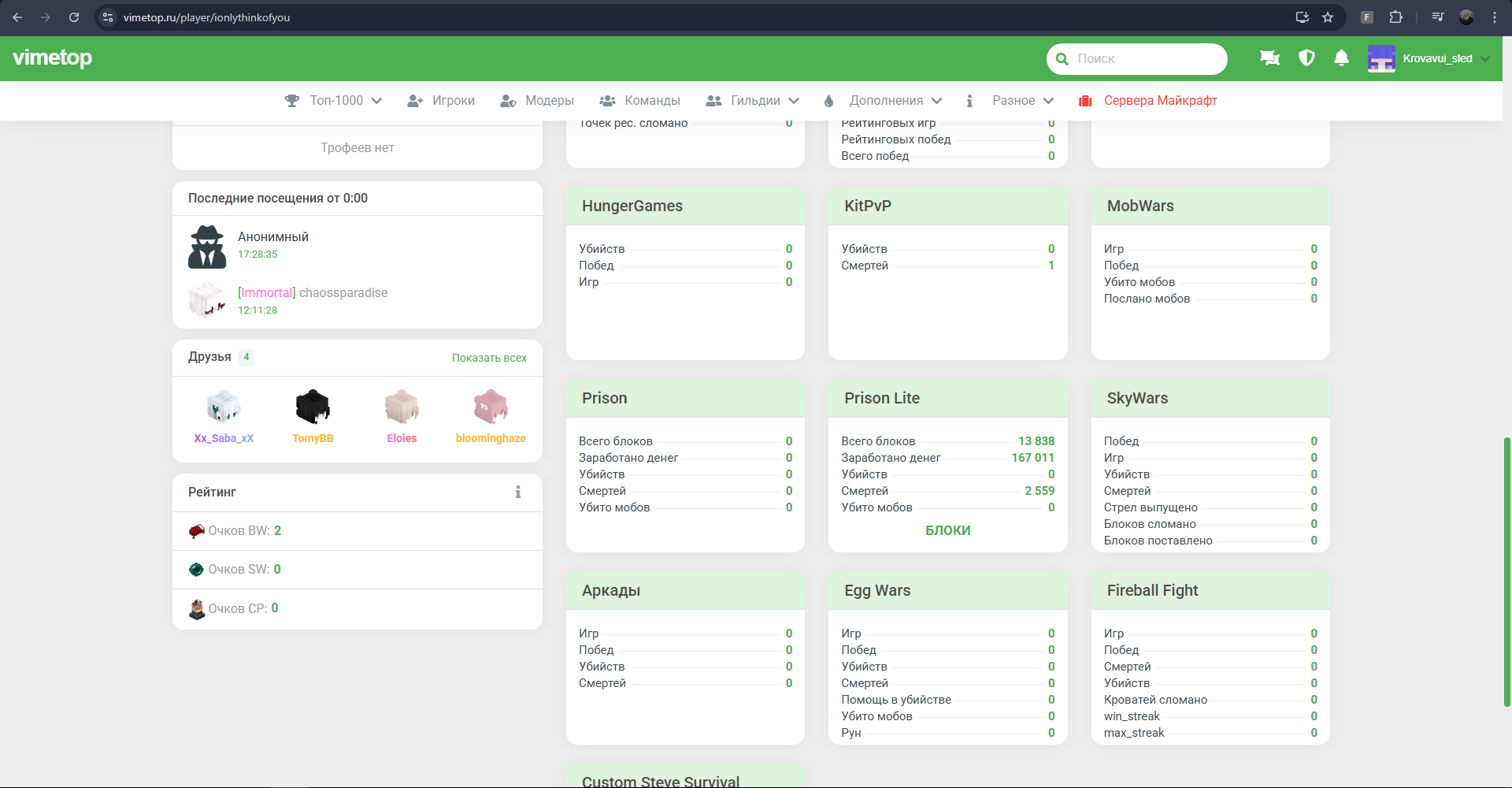Image resolution: width=1512 pixels, height=788 pixels.
Task: Click the Рейтинг info icon
Action: [x=518, y=492]
